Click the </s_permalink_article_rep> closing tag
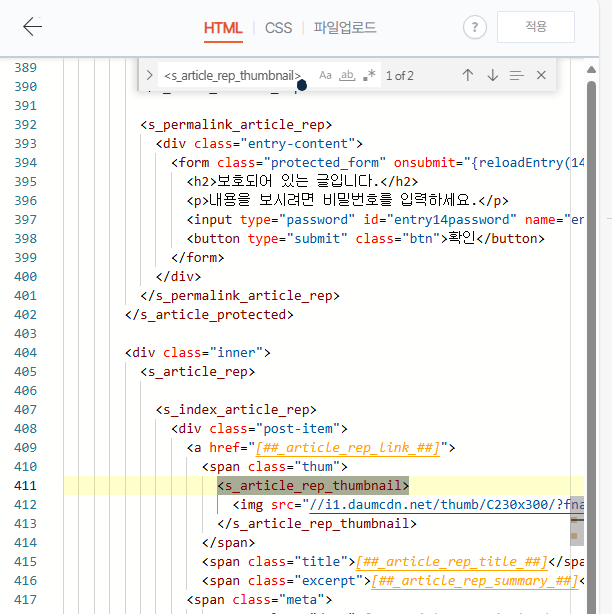 [x=240, y=296]
